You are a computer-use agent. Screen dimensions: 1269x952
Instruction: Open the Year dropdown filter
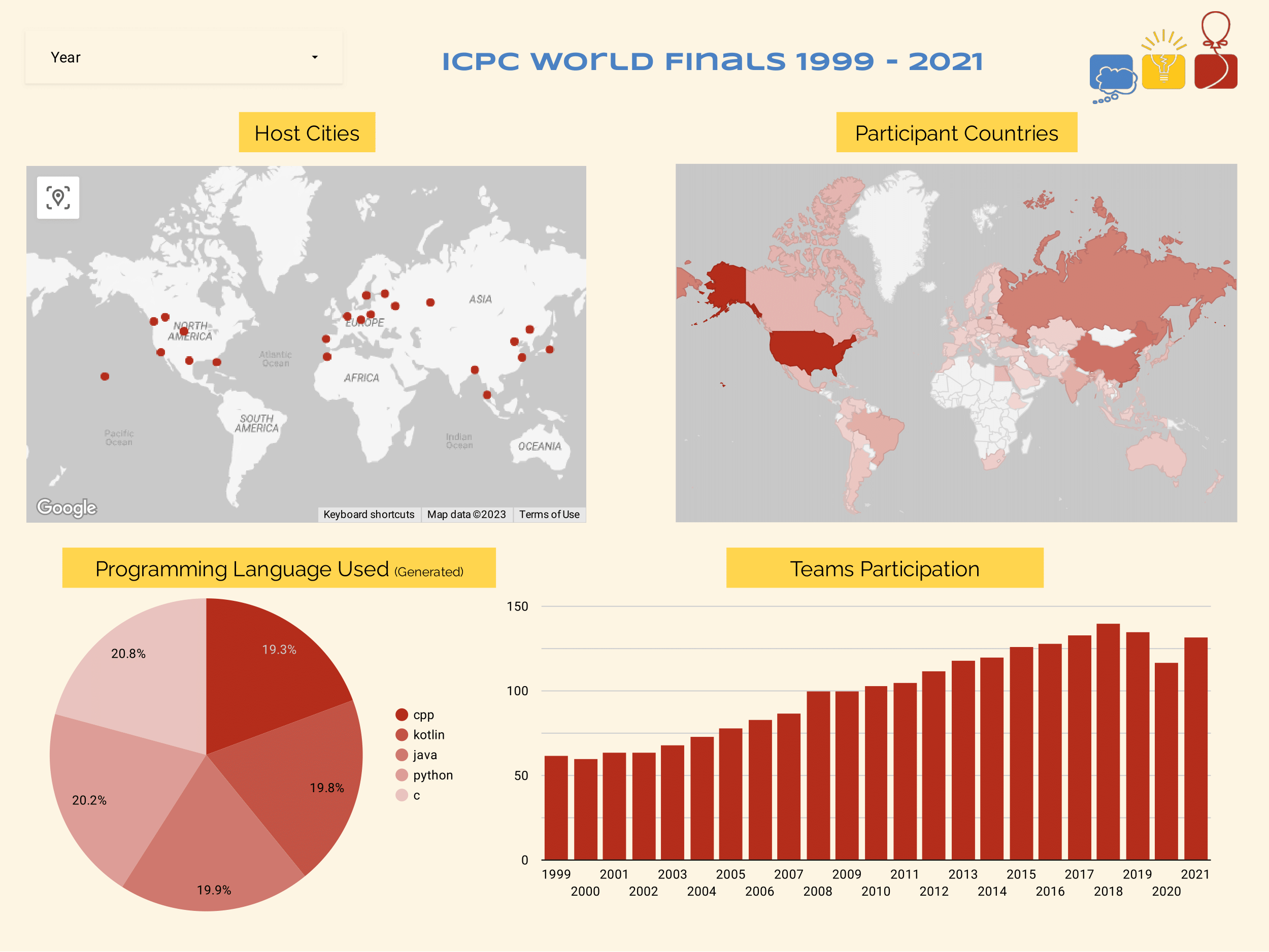pos(184,57)
